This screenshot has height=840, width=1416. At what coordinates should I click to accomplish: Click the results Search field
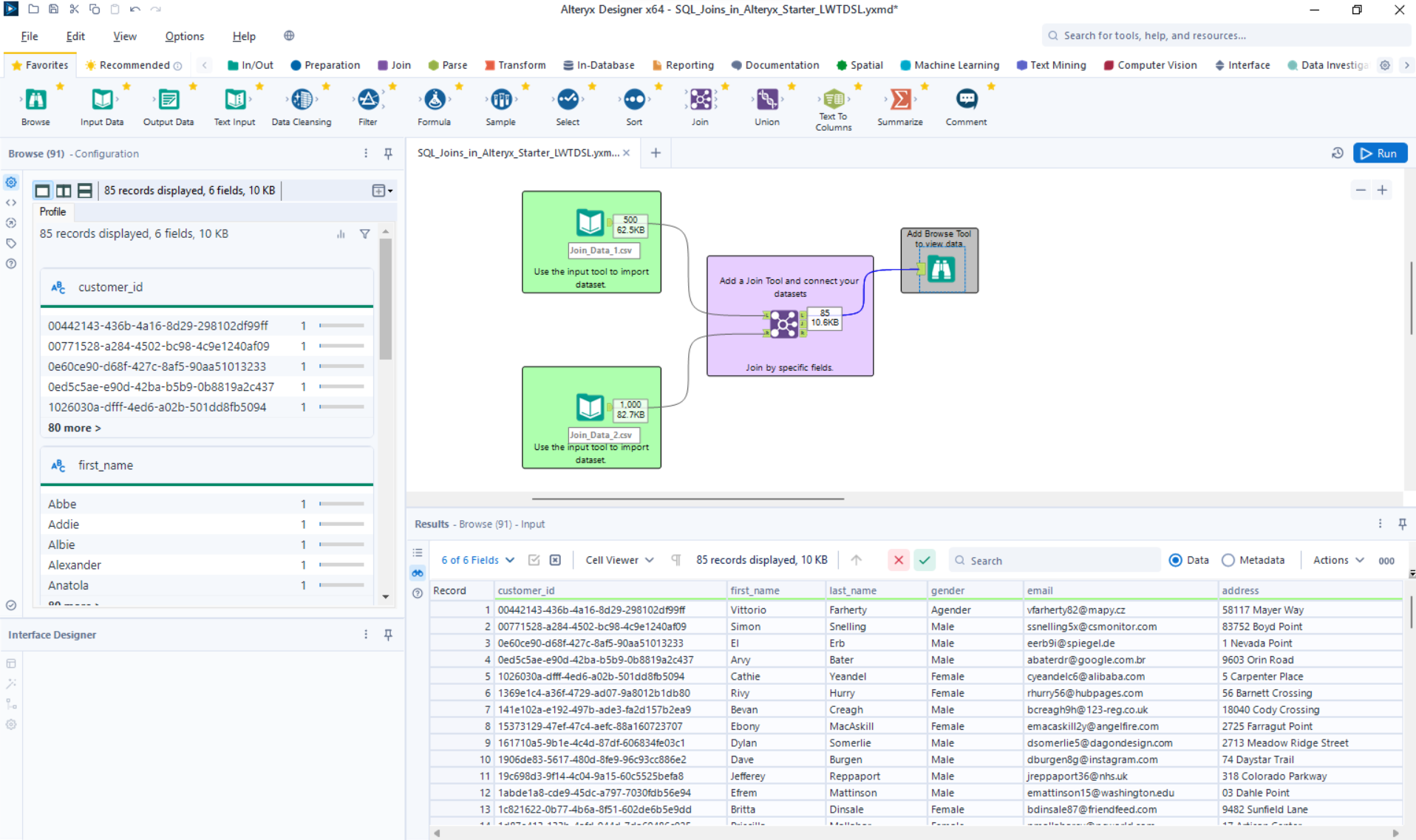tap(1057, 561)
